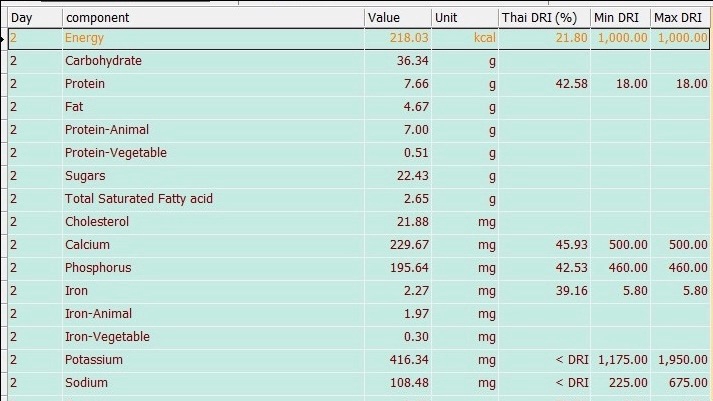Click the Min DRI column header
Screen dimensions: 713x401
tap(620, 18)
